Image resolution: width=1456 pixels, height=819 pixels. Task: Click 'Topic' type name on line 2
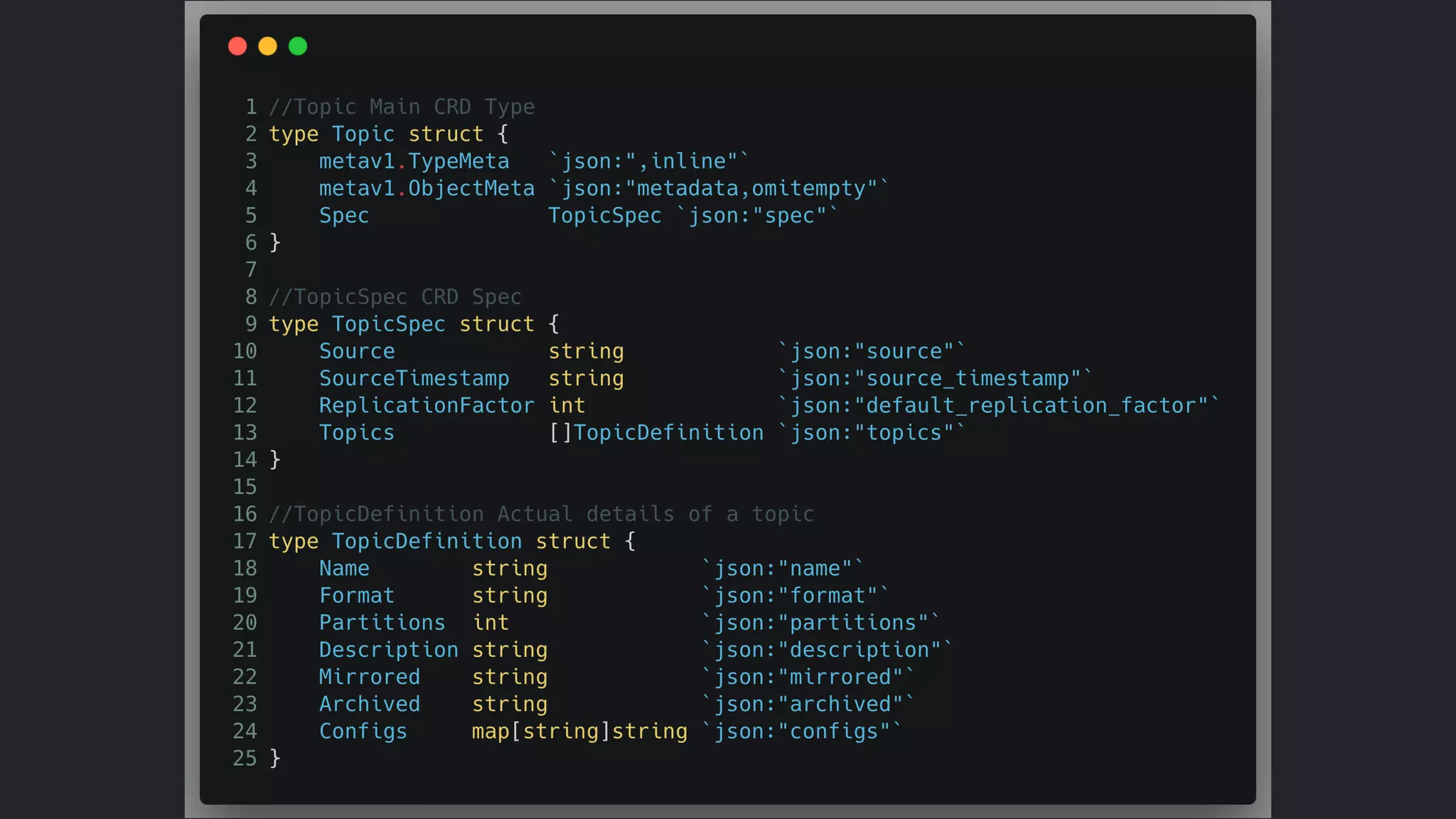[x=363, y=134]
